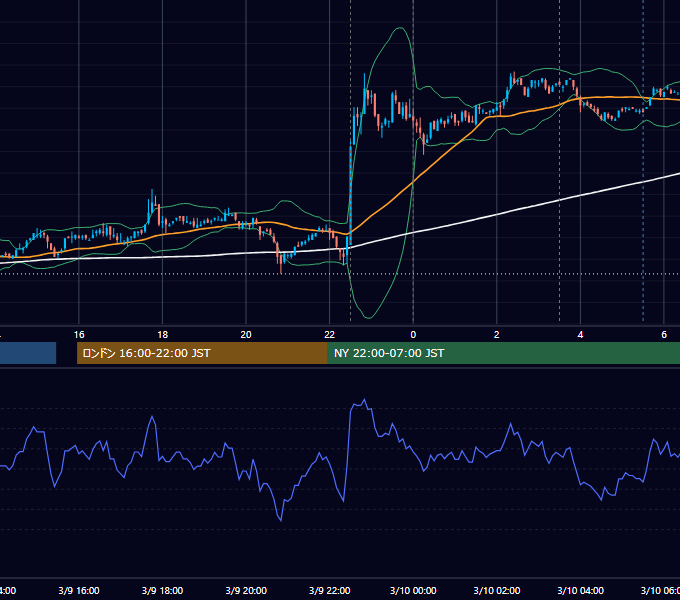Click the "6" hour label on the upper time axis
This screenshot has width=680, height=600.
[x=664, y=335]
